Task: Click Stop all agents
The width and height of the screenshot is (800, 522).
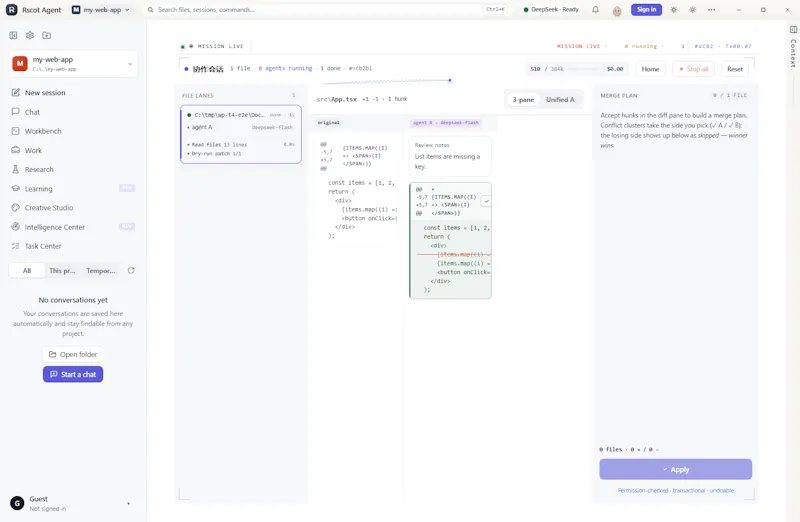Action: [693, 69]
